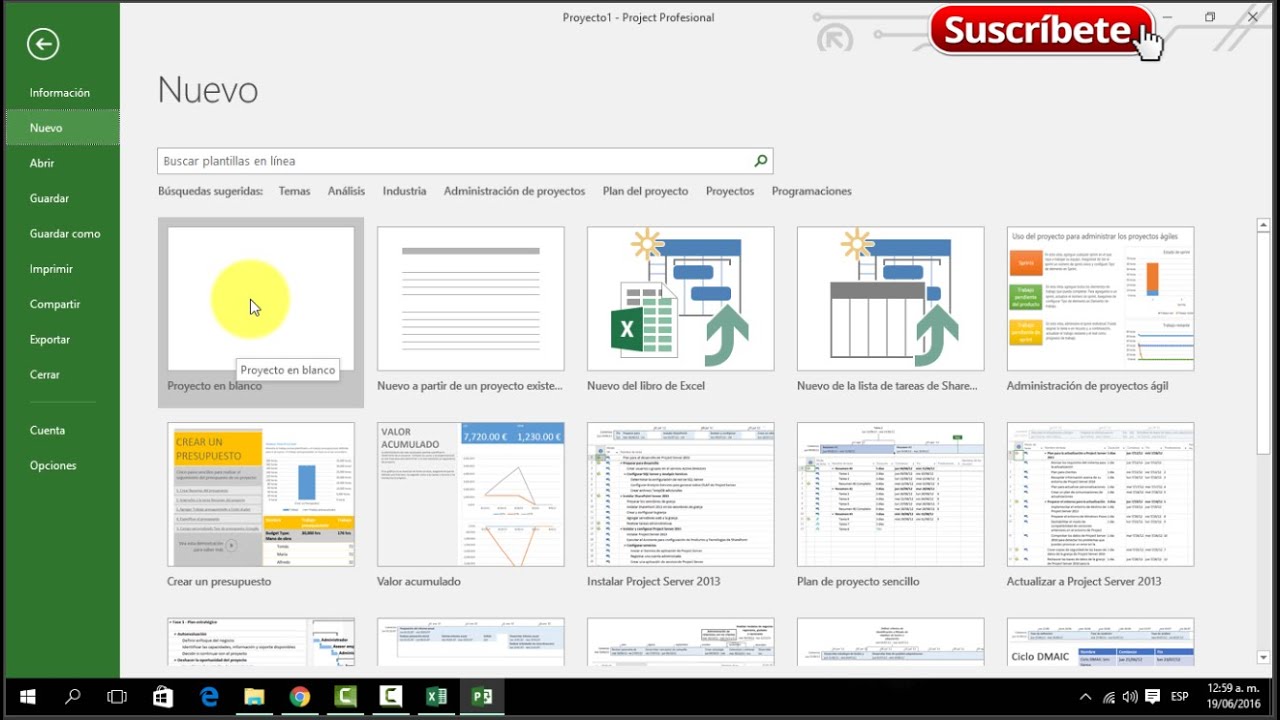Click suggested search Temas
Viewport: 1280px width, 720px height.
pyautogui.click(x=294, y=191)
